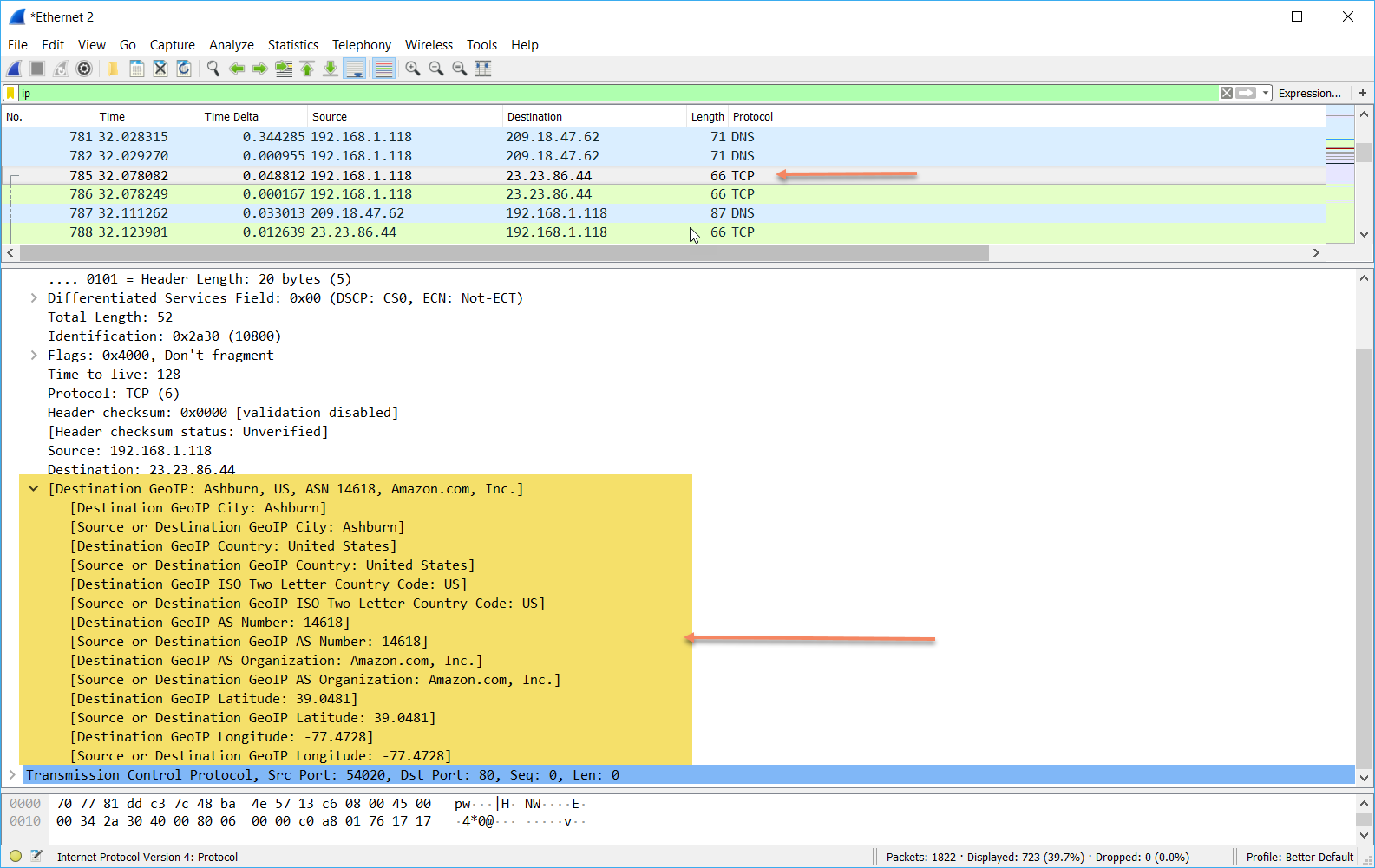Click the yellow expert information circle
Viewport: 1375px width, 868px height.
(x=16, y=857)
